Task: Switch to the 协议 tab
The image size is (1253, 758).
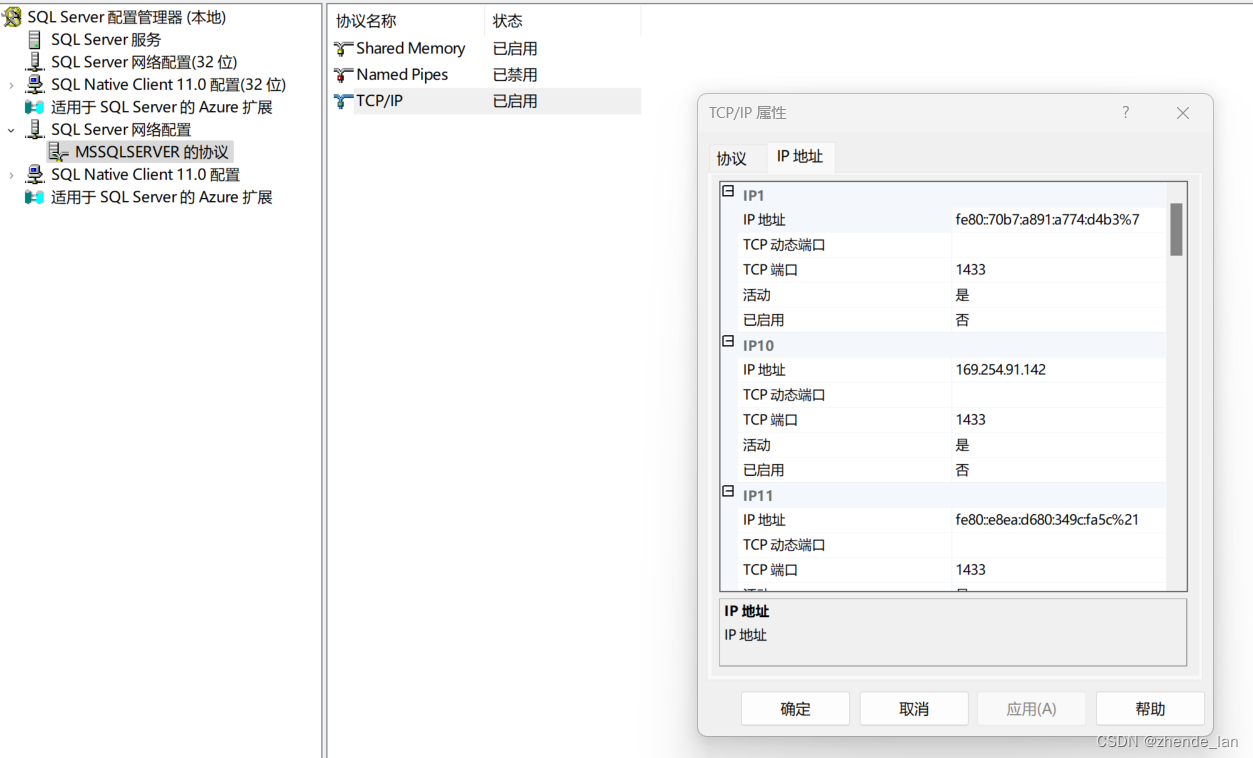Action: [x=735, y=158]
